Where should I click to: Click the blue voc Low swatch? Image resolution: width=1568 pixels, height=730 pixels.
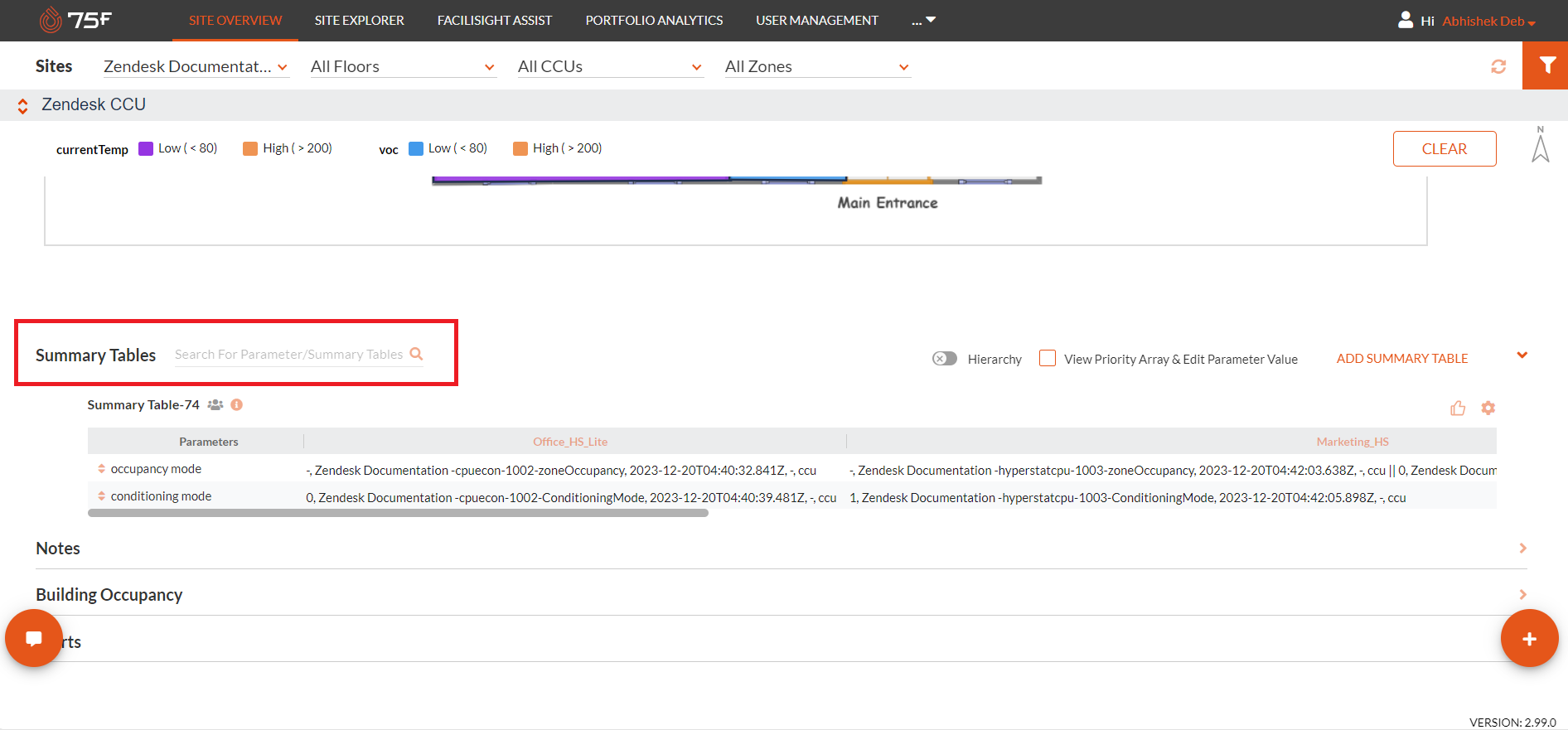416,148
